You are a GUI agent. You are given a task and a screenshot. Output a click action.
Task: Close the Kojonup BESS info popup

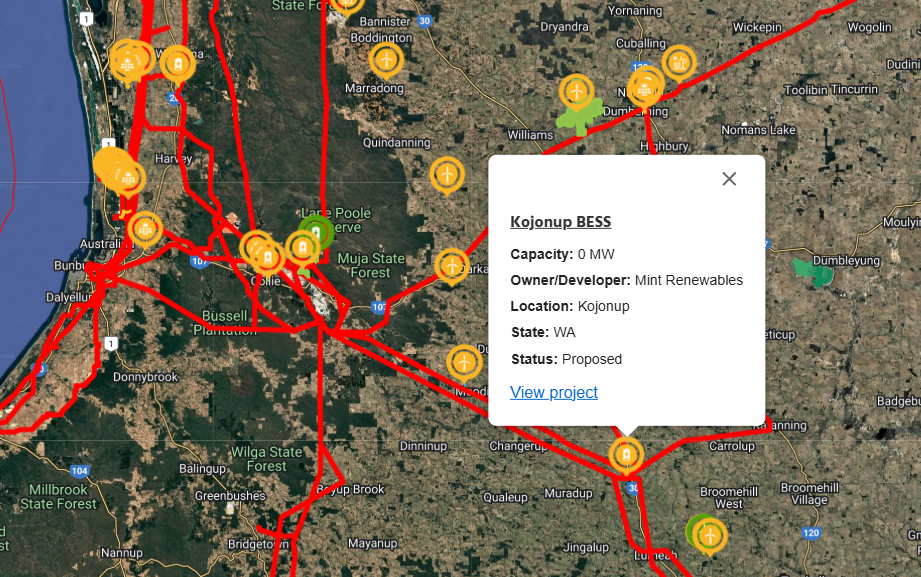click(729, 179)
